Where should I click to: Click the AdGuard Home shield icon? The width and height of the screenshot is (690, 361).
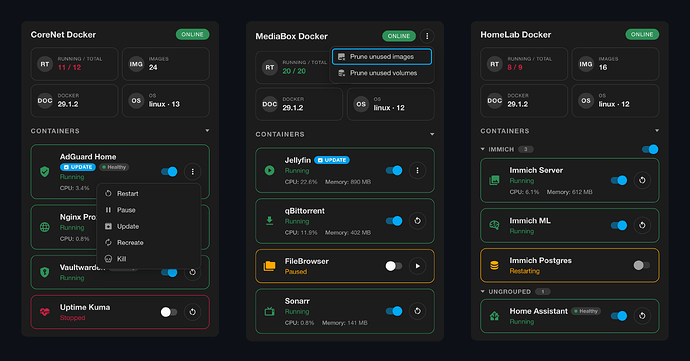tap(44, 172)
